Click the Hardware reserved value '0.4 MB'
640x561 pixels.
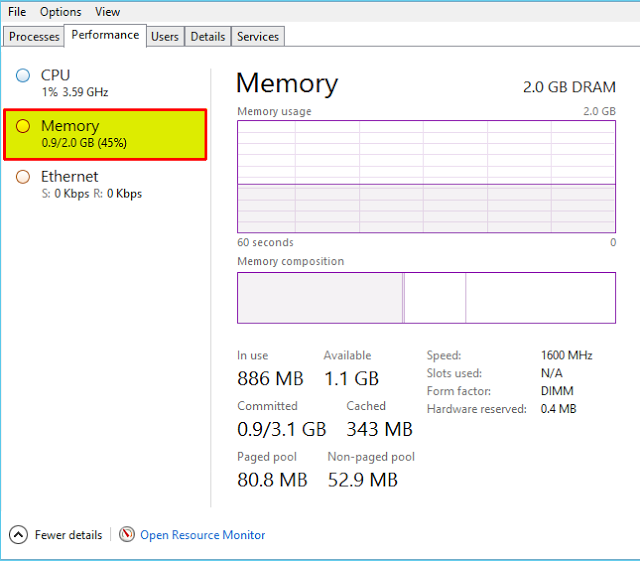(x=558, y=409)
